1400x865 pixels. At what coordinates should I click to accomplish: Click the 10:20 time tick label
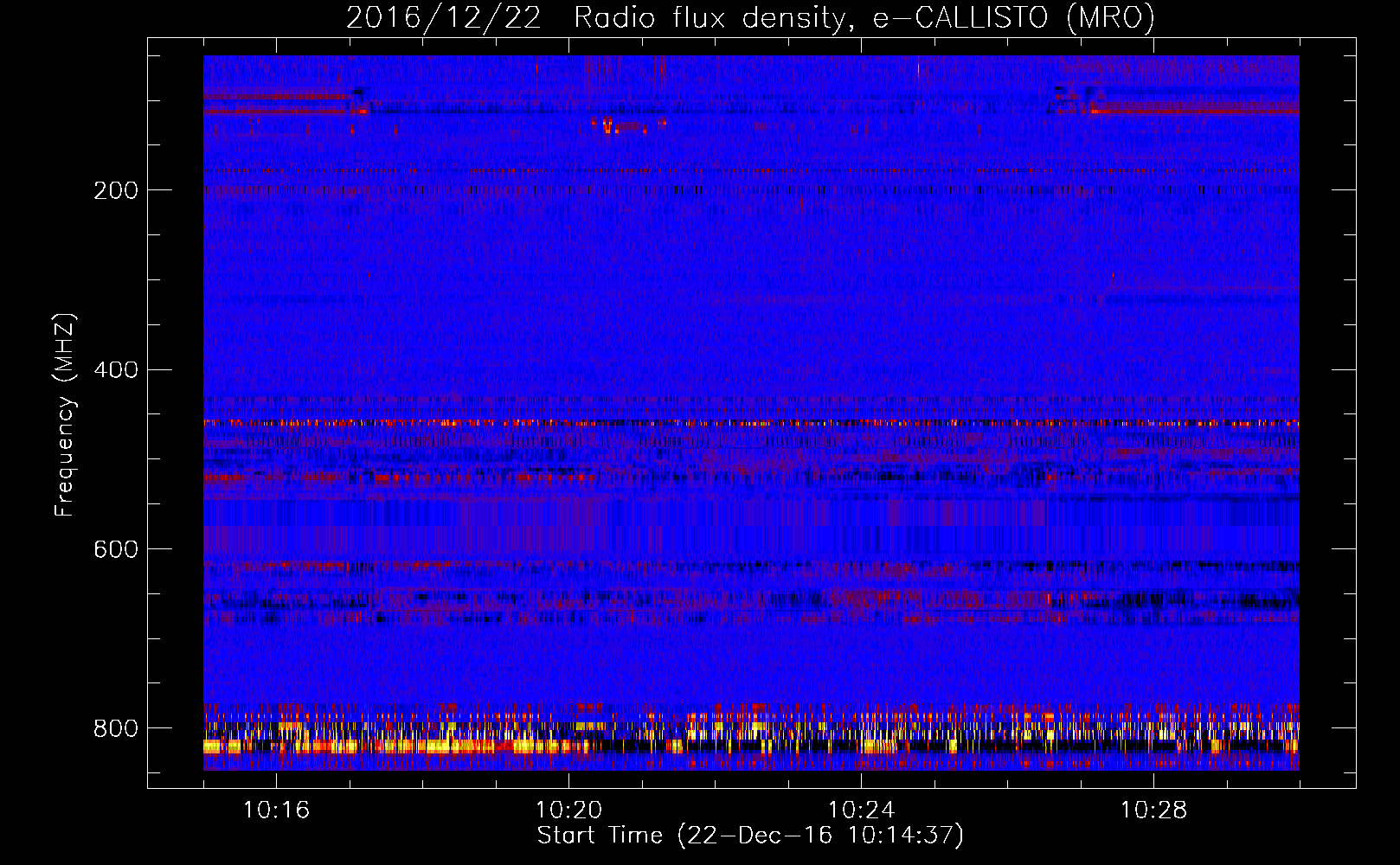pos(568,811)
